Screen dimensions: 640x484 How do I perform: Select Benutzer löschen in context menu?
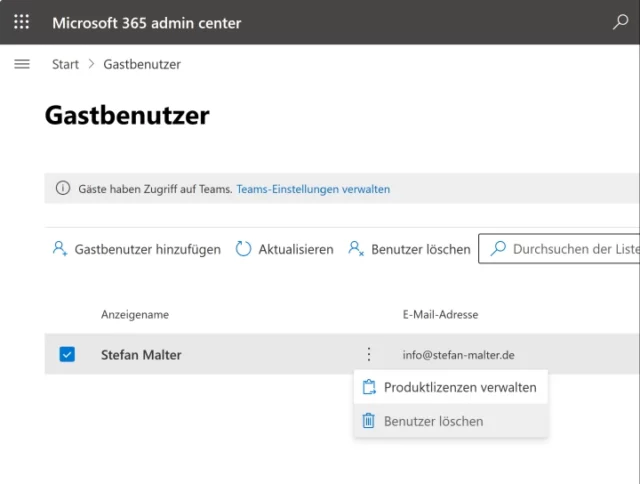451,421
